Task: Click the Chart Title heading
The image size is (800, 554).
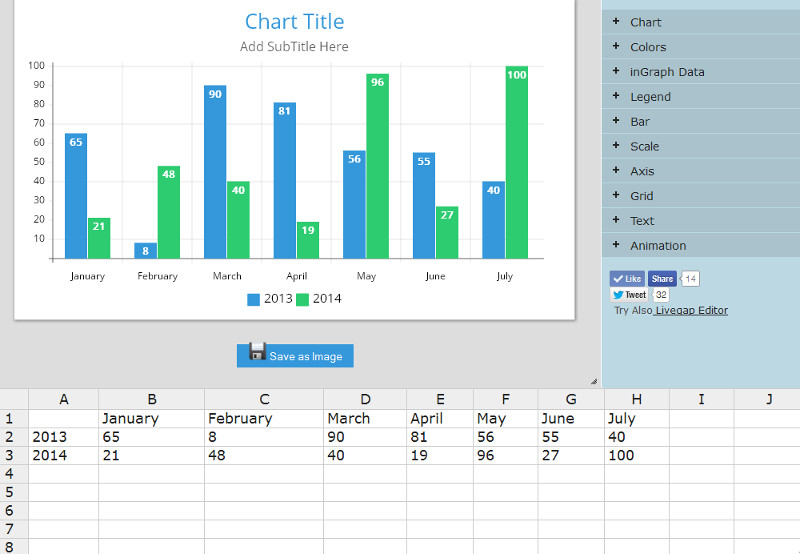Action: click(294, 22)
